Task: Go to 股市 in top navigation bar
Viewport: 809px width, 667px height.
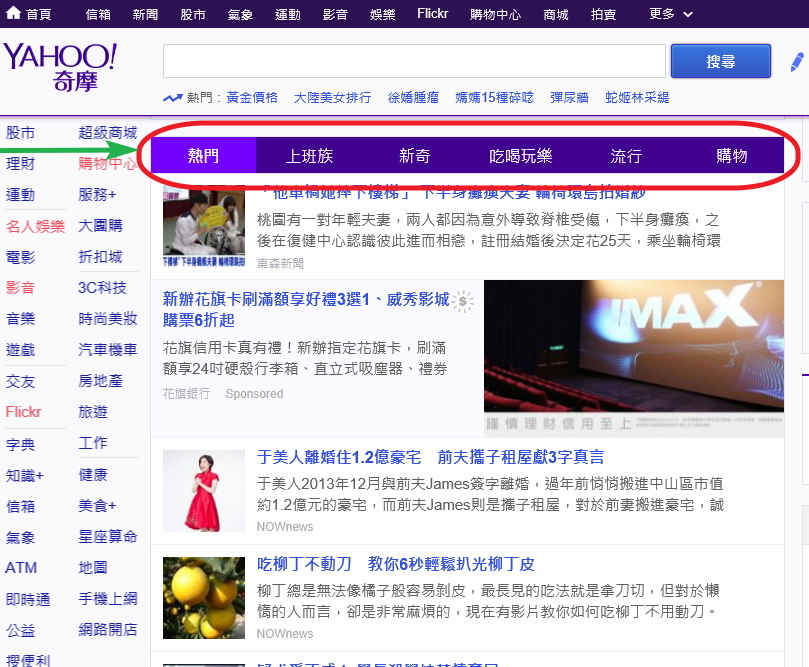Action: click(193, 14)
